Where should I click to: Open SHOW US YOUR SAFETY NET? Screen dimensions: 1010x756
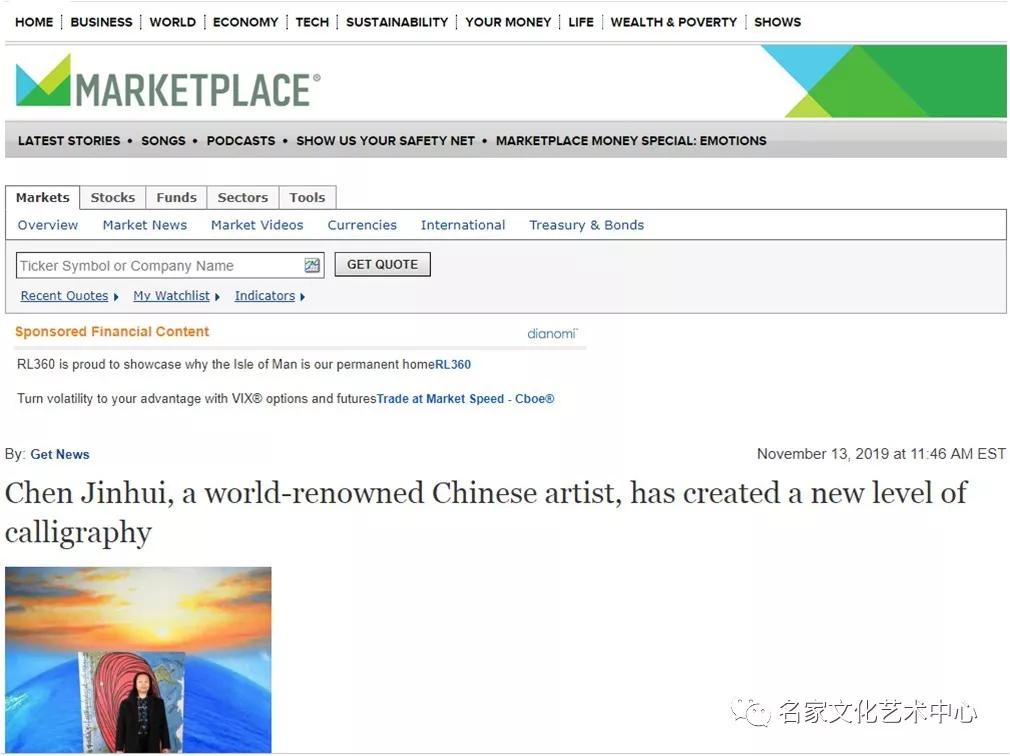(385, 140)
